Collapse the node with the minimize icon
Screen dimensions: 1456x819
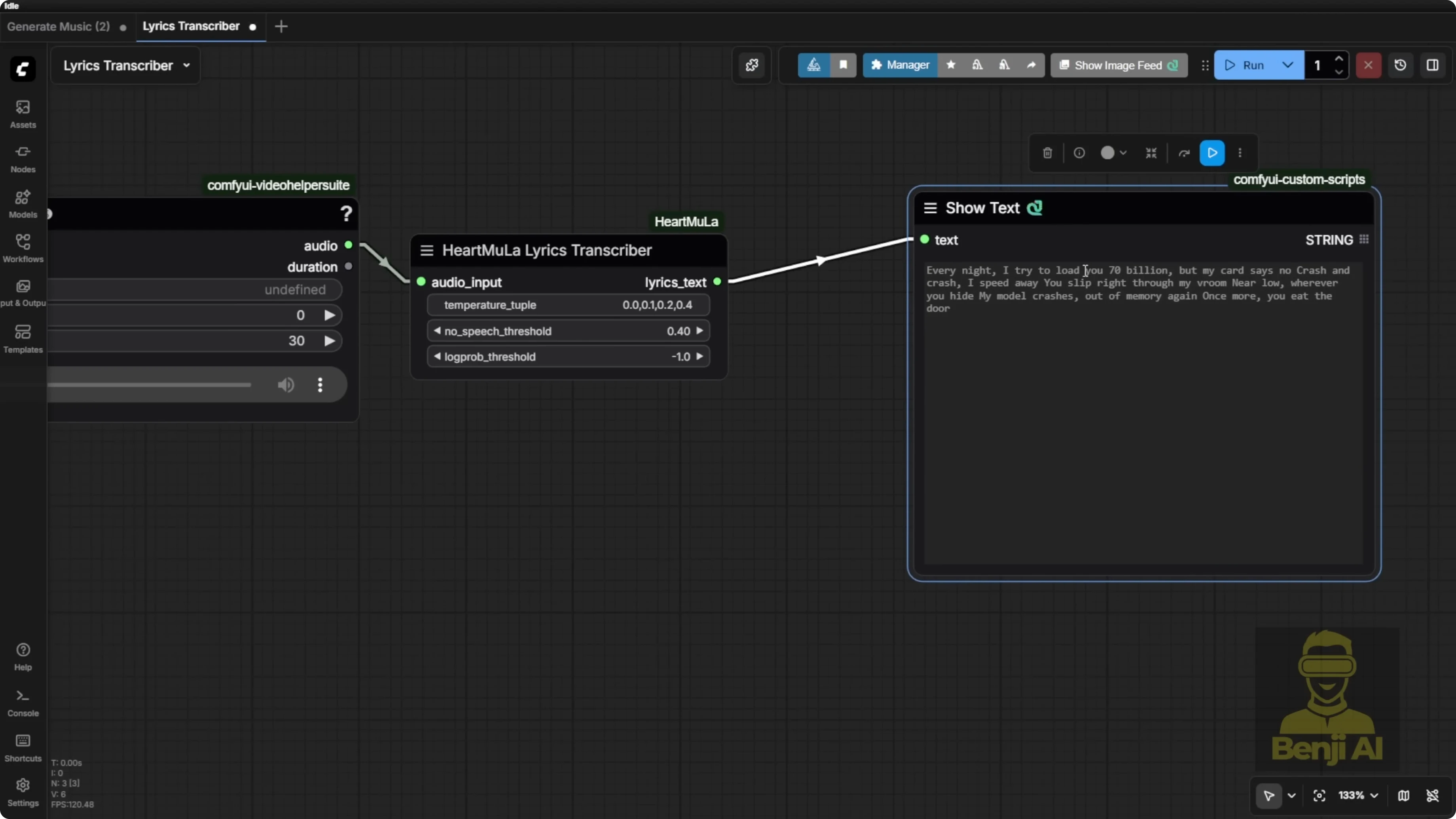click(1151, 153)
